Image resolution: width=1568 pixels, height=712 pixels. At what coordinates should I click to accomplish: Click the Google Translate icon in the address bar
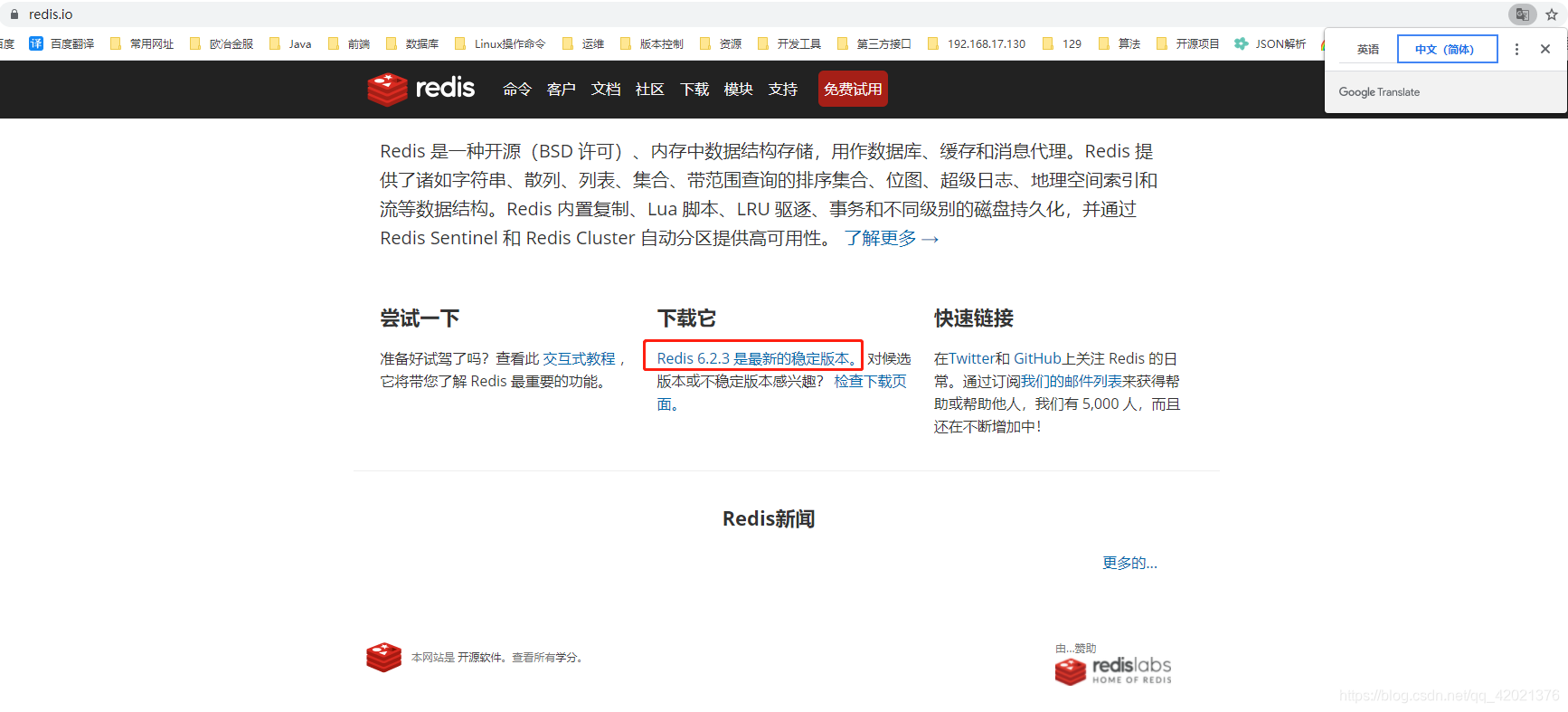(x=1523, y=14)
